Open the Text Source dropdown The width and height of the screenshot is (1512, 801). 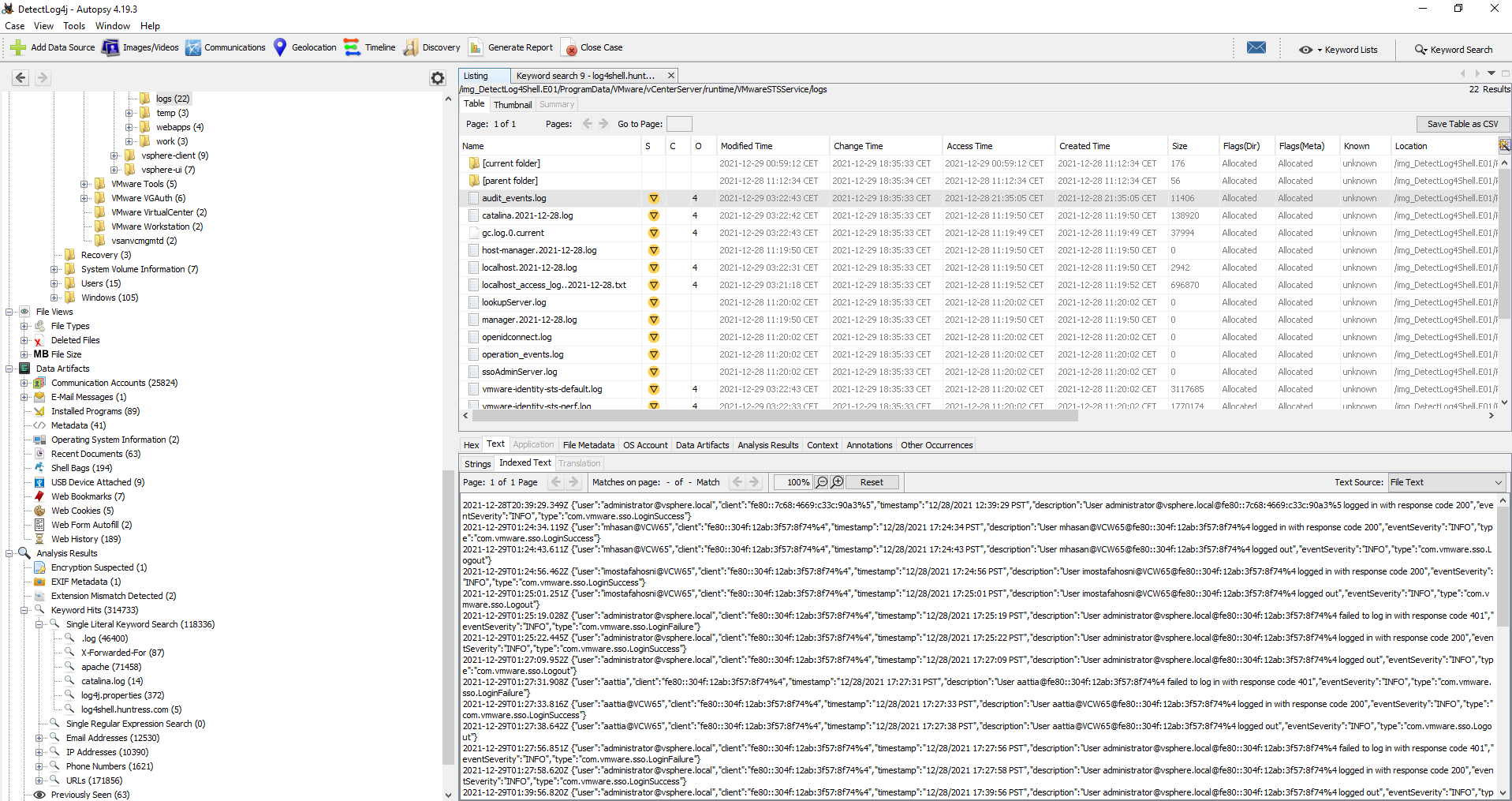(x=1446, y=482)
